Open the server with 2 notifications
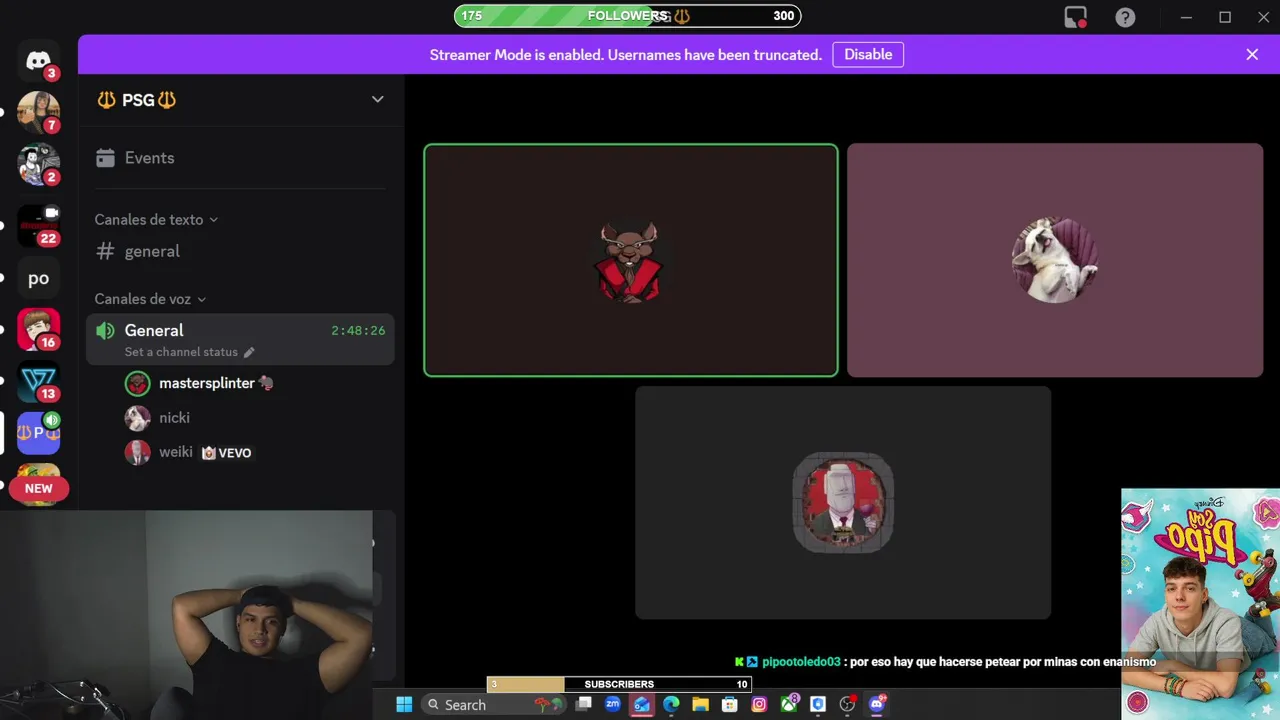Viewport: 1280px width, 720px height. [x=38, y=164]
